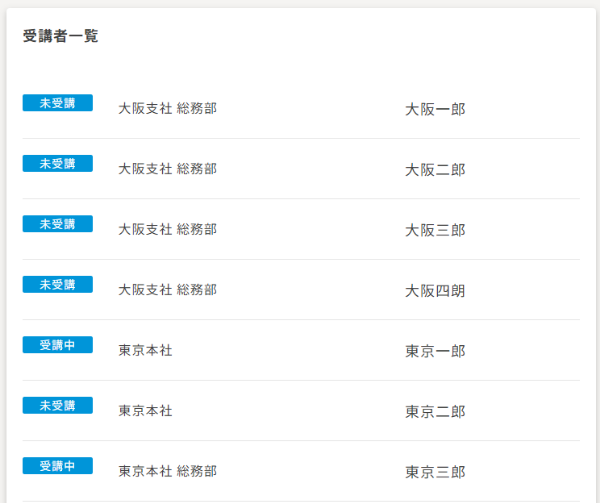The width and height of the screenshot is (600, 503).
Task: Select 東京本社 in 東京二郎 row
Action: [x=145, y=410]
